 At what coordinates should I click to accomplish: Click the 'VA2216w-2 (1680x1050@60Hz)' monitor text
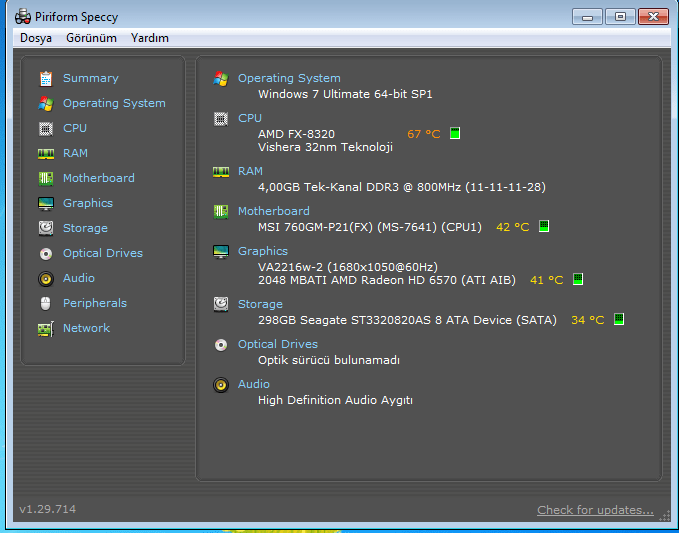click(348, 267)
